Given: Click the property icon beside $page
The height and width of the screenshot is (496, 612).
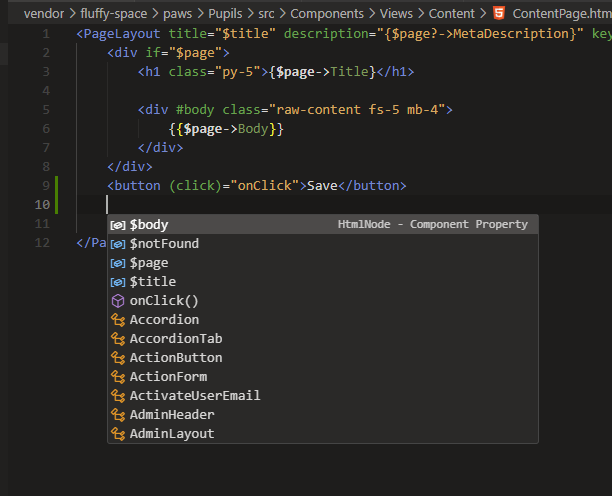Looking at the screenshot, I should pos(118,263).
